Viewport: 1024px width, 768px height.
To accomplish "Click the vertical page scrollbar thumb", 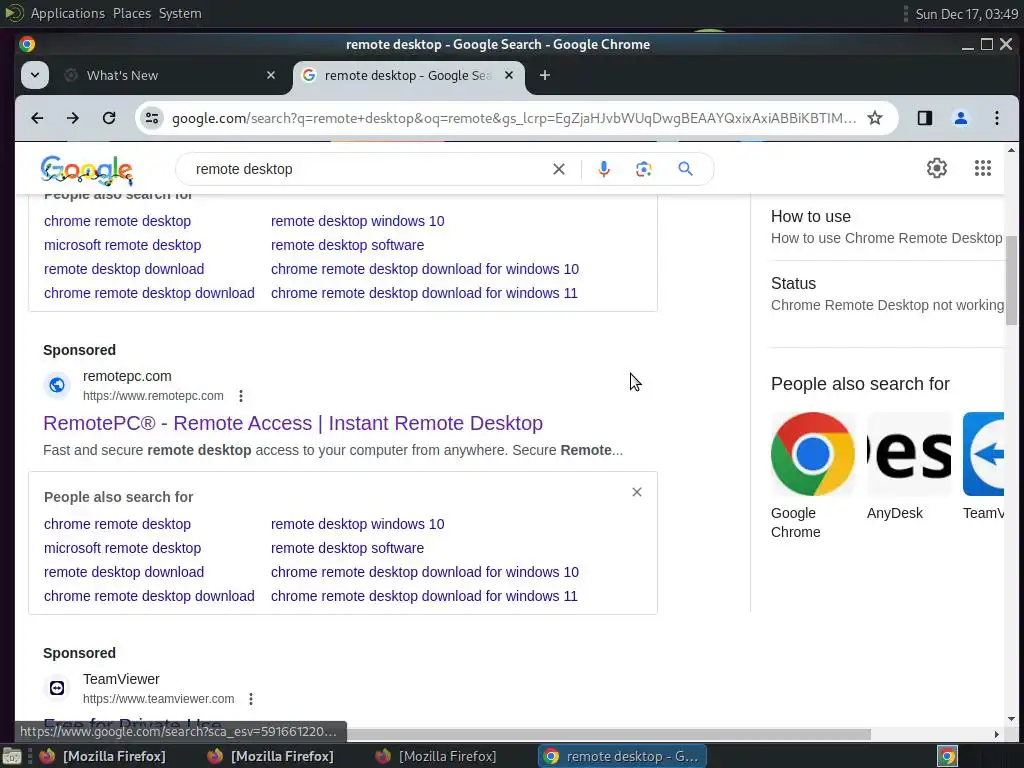I will (1011, 280).
